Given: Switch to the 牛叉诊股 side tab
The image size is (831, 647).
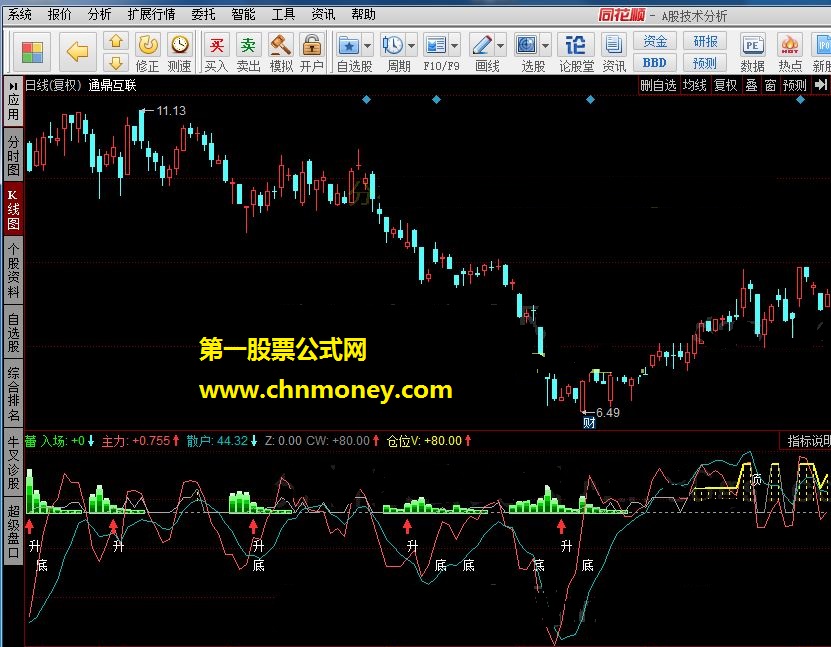Looking at the screenshot, I should 13,463.
